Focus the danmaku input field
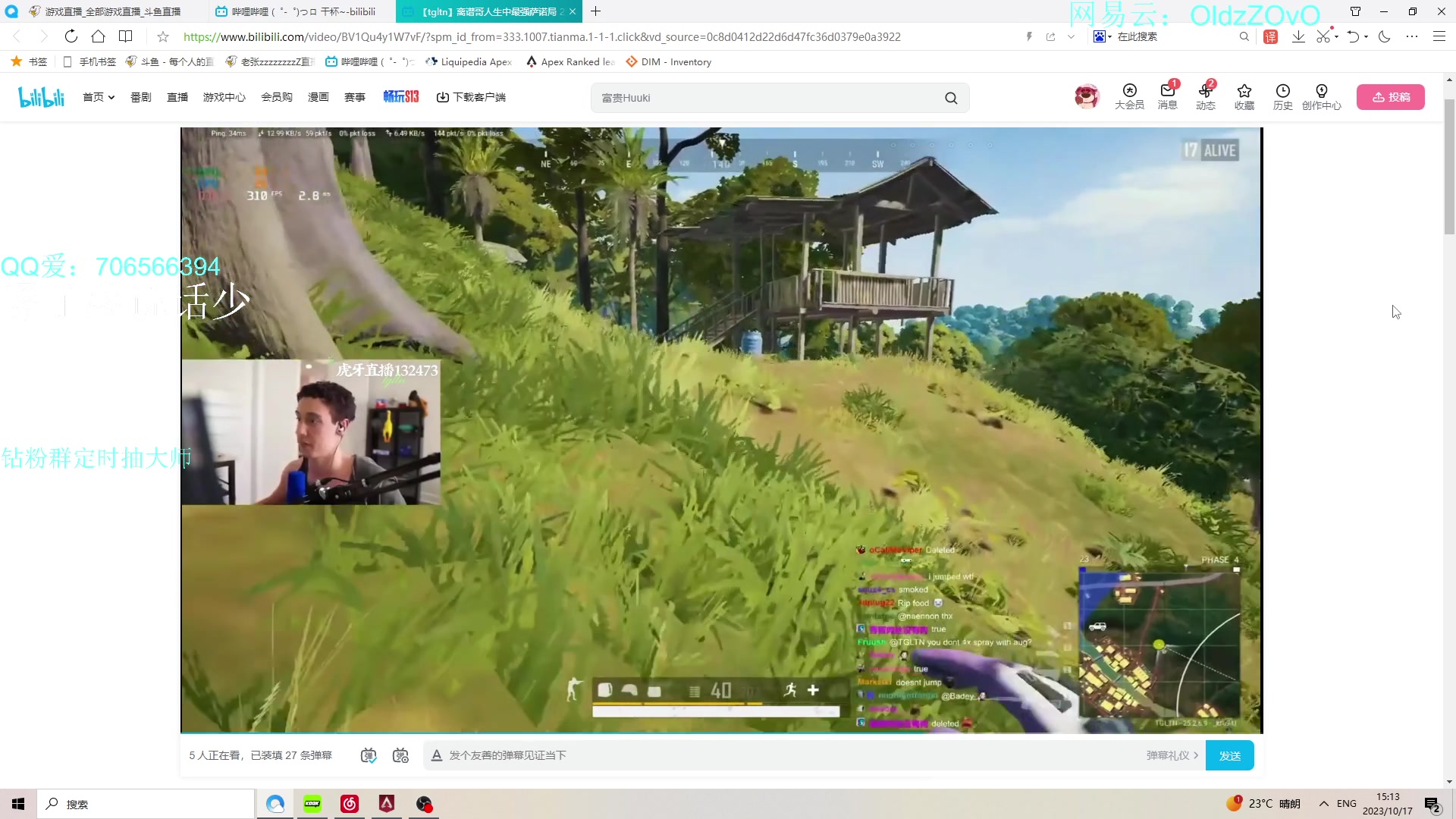The image size is (1456, 819). [x=792, y=755]
